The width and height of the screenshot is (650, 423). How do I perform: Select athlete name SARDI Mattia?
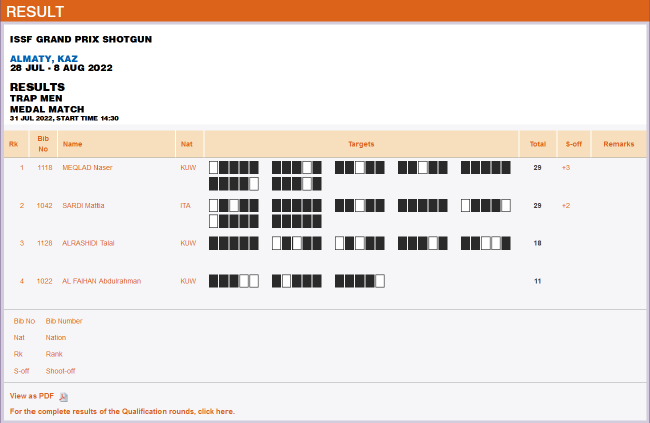[x=83, y=206]
